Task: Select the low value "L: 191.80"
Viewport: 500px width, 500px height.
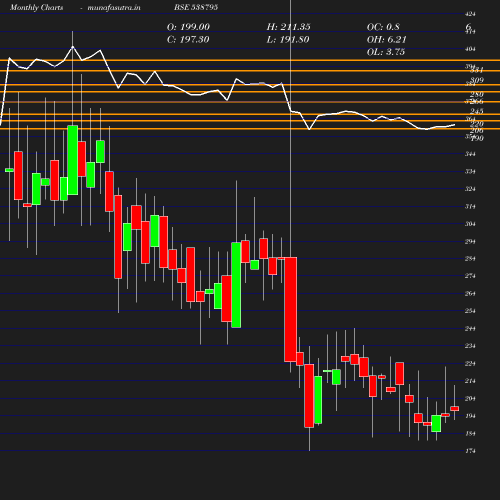Action: click(x=288, y=40)
